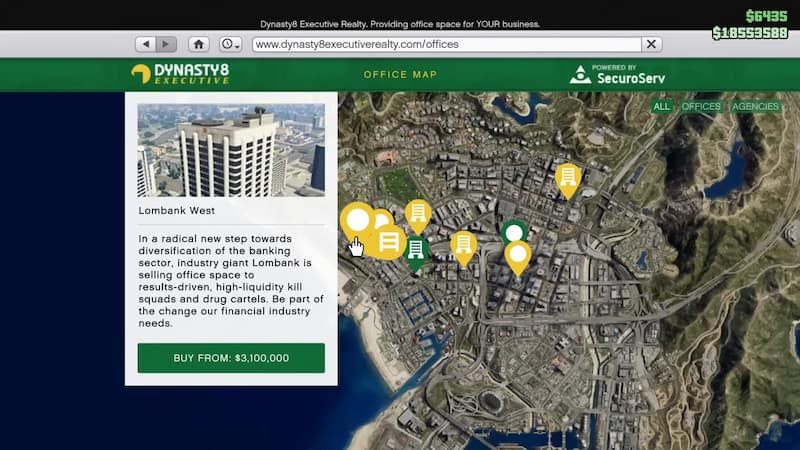Show ALL properties filter

[661, 106]
